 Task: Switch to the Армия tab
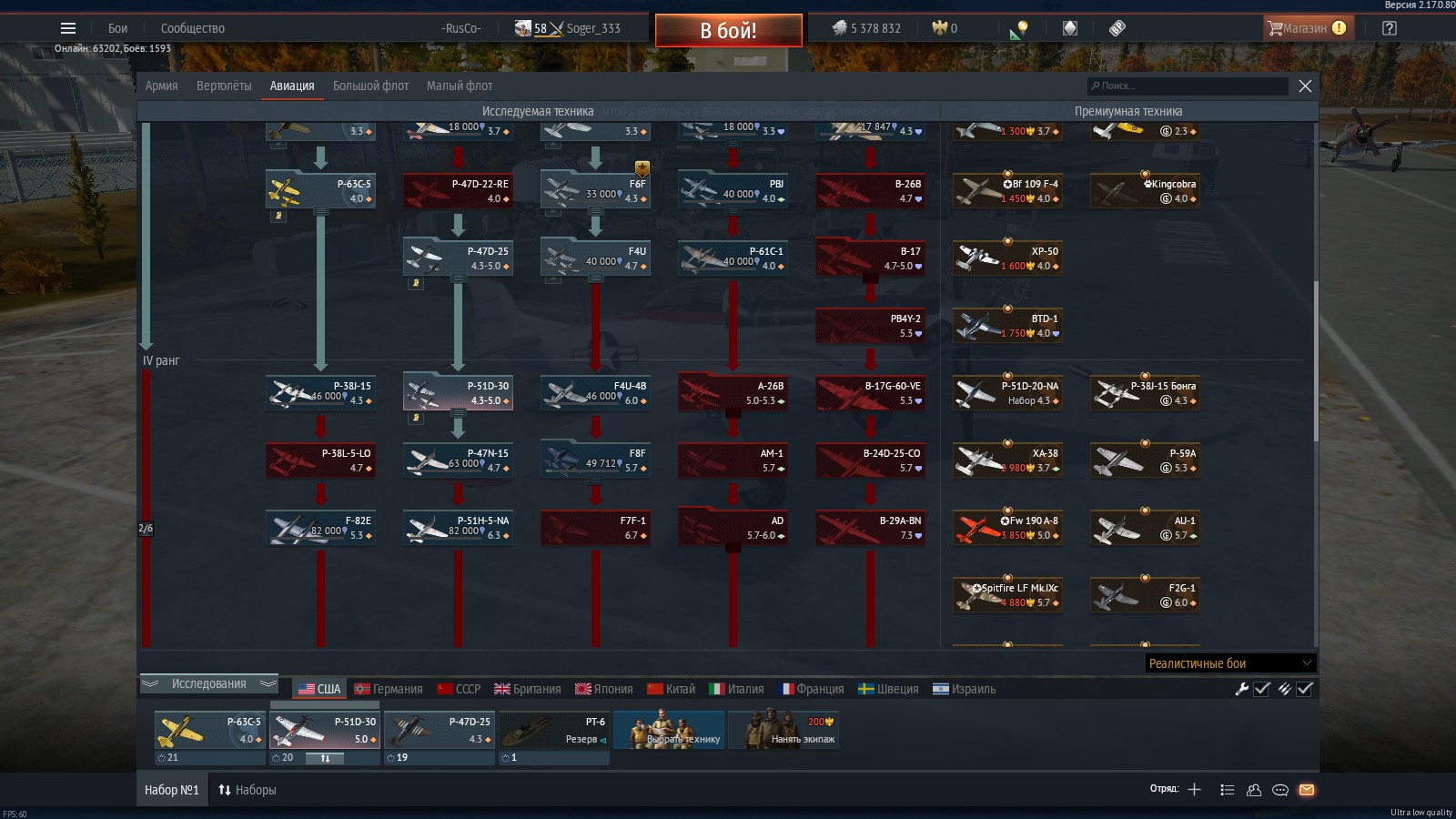tap(162, 86)
